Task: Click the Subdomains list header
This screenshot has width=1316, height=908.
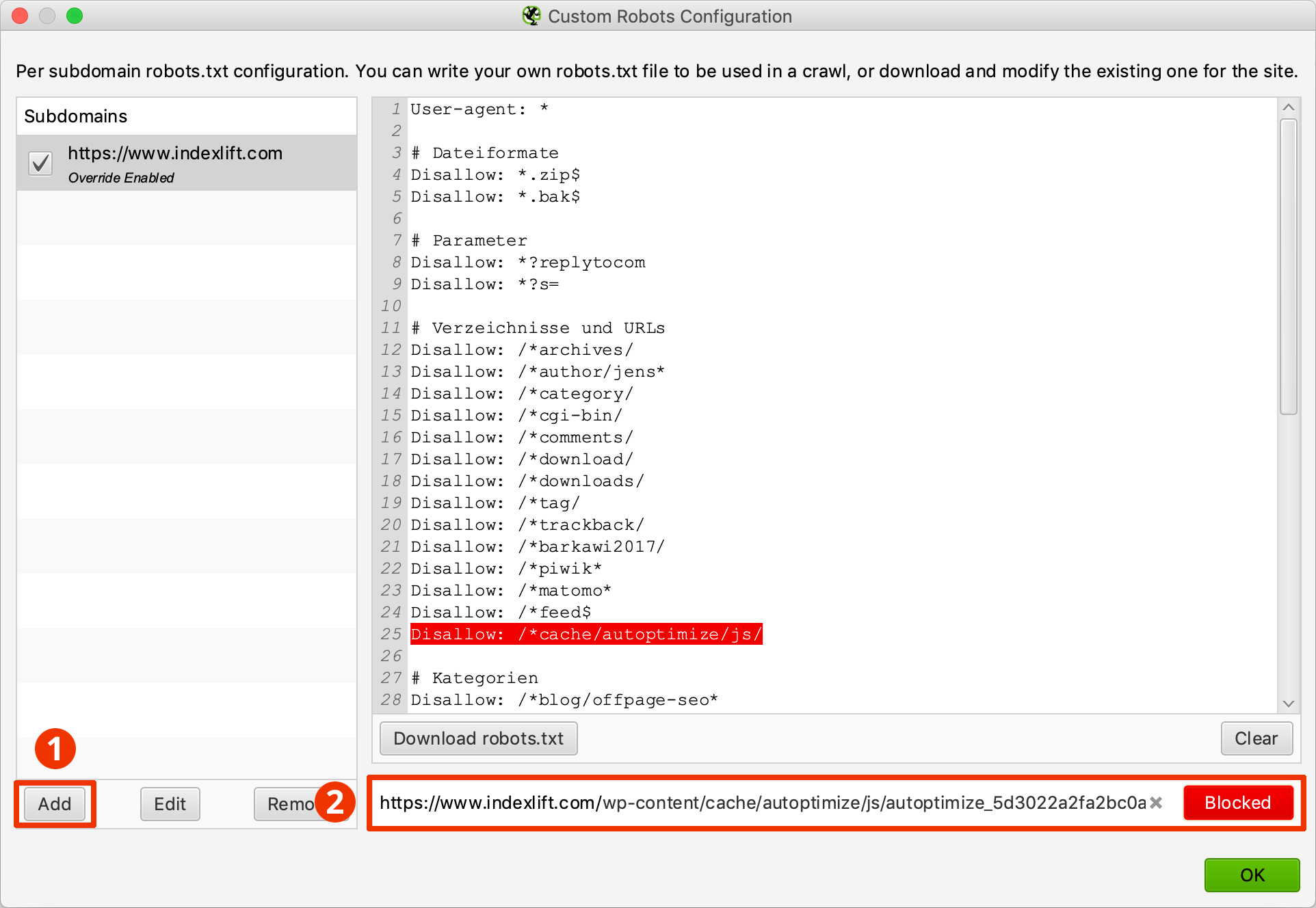Action: 187,116
